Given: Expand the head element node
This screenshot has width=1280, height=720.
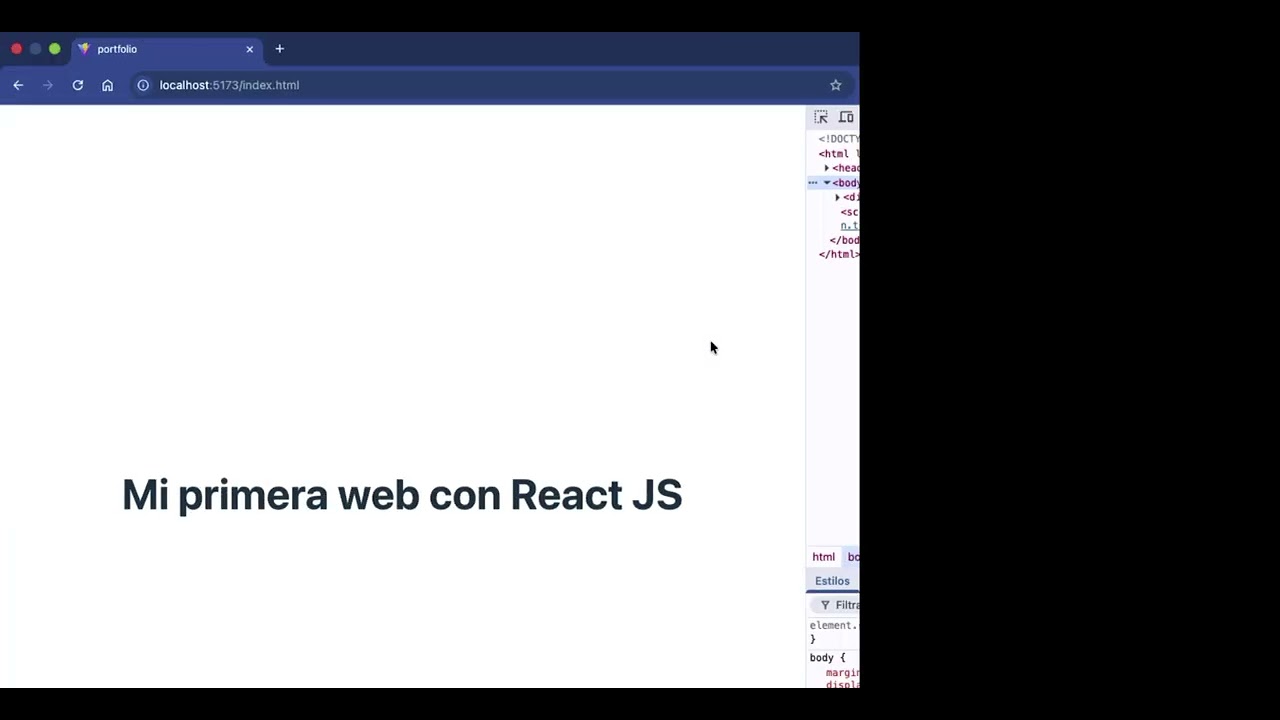Looking at the screenshot, I should [x=827, y=168].
